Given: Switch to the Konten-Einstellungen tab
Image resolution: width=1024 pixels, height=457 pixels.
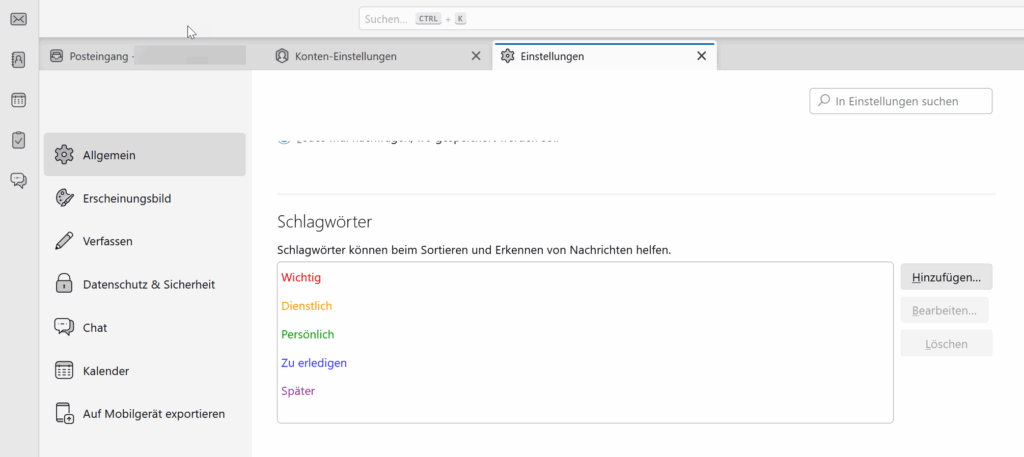Looking at the screenshot, I should pyautogui.click(x=358, y=56).
